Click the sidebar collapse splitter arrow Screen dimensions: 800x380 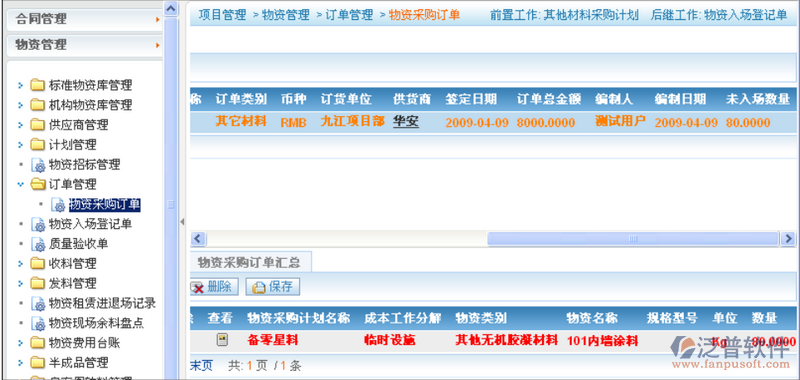tap(182, 222)
